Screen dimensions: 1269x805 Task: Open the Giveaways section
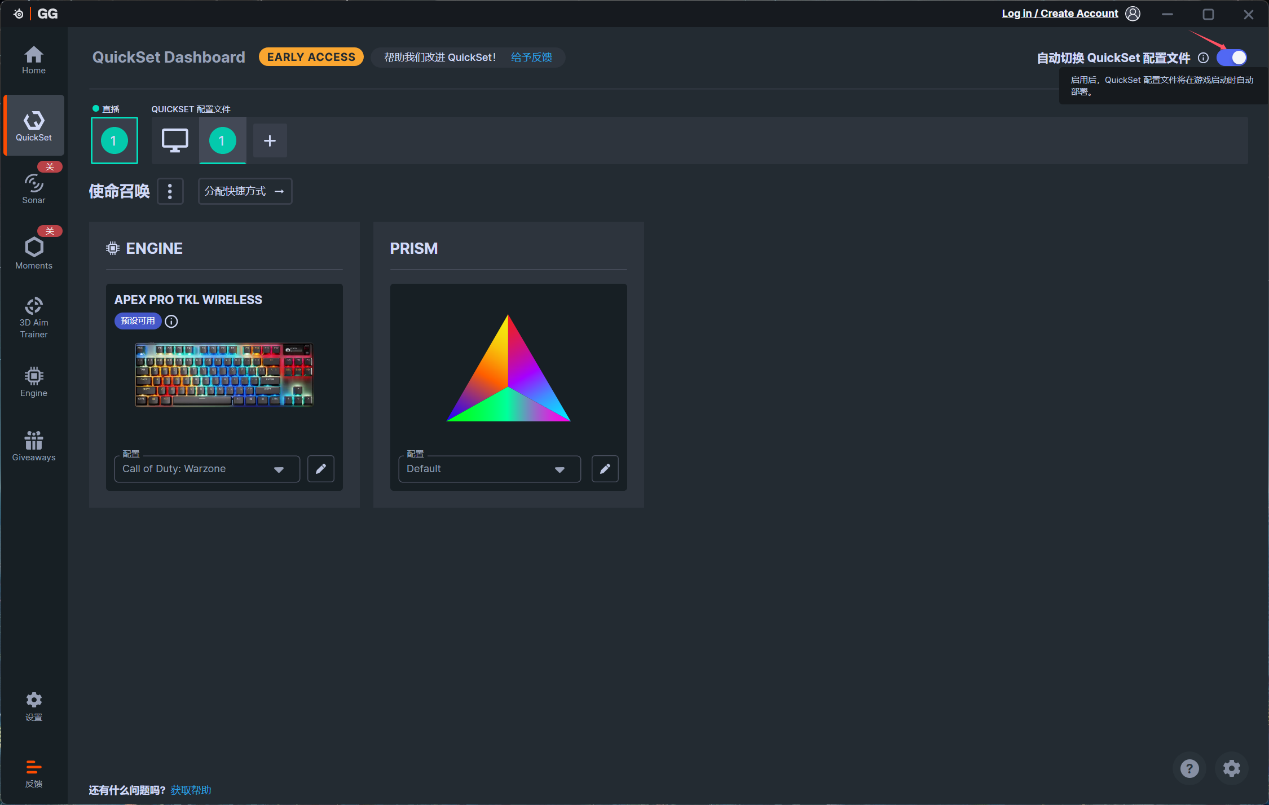click(34, 446)
